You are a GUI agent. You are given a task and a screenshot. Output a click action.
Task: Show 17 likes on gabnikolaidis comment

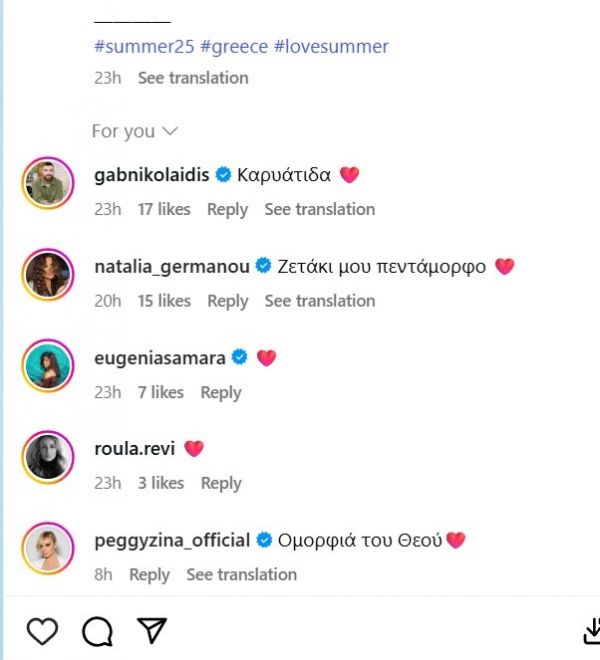pyautogui.click(x=164, y=209)
